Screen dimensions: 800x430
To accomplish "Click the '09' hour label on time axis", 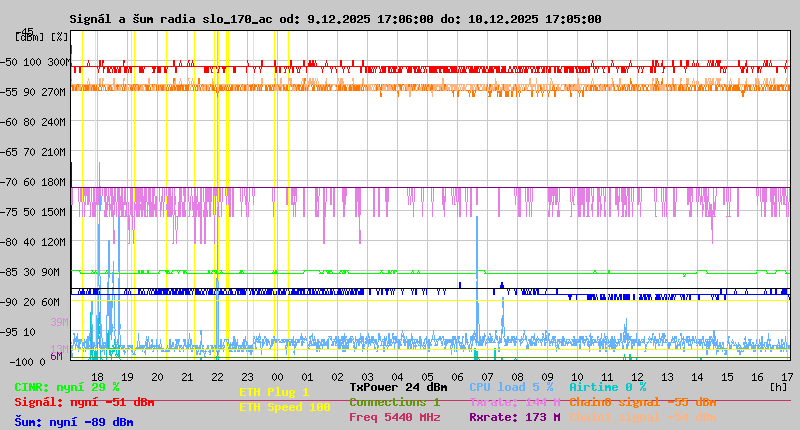I will [547, 377].
